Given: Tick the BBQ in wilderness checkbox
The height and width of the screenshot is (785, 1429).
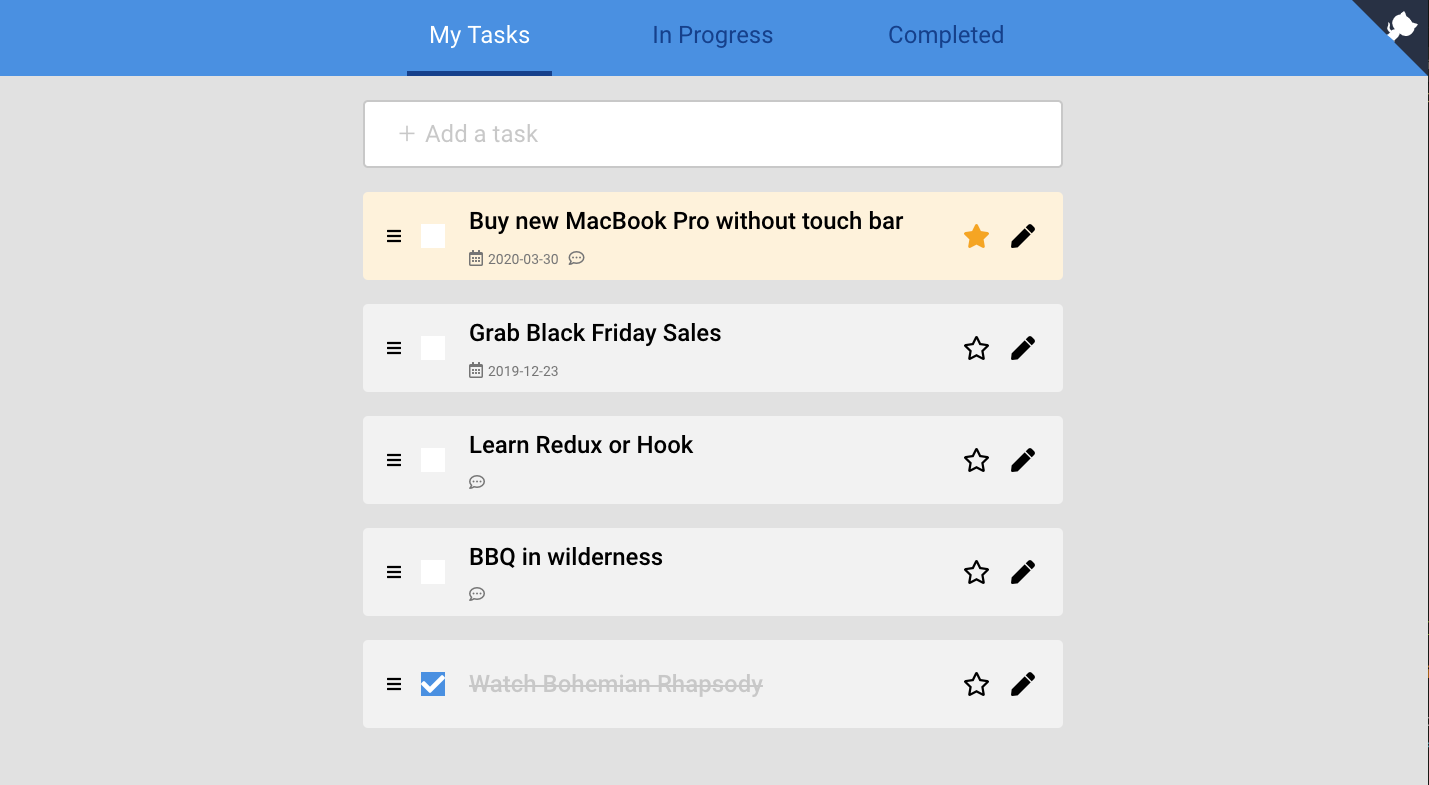Looking at the screenshot, I should coord(433,572).
